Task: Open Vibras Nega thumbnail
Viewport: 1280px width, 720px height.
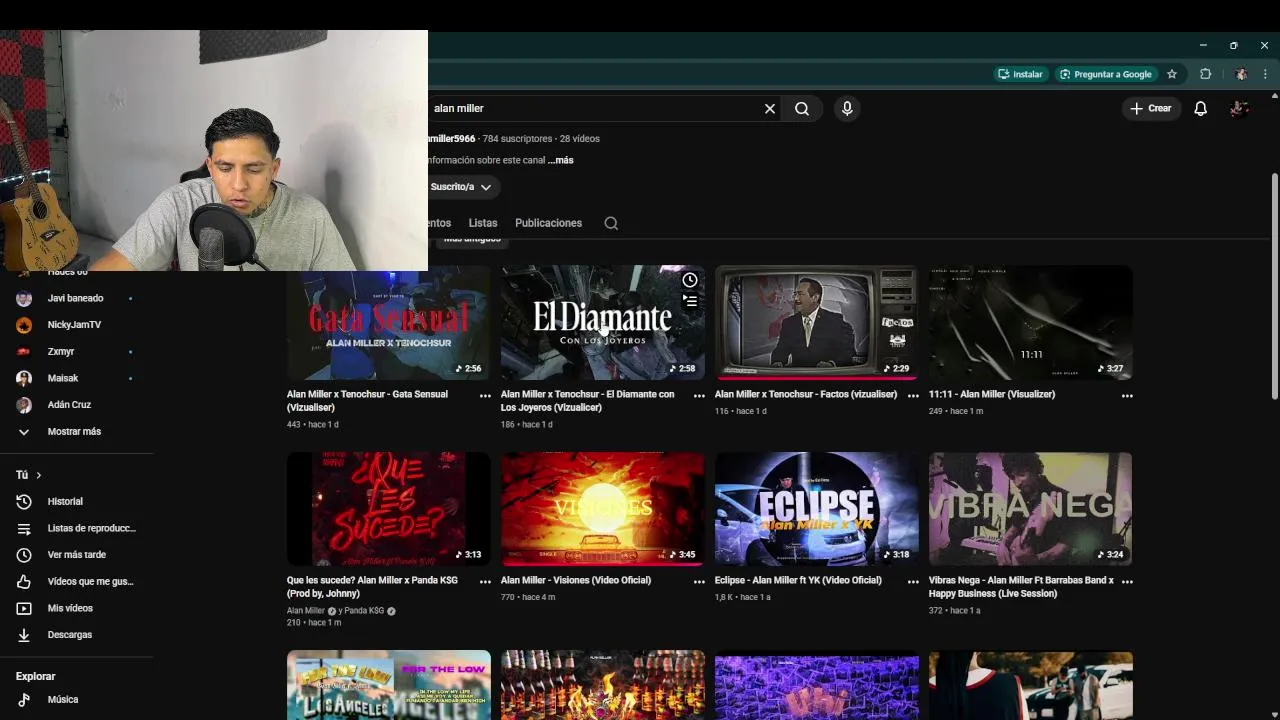Action: 1031,509
